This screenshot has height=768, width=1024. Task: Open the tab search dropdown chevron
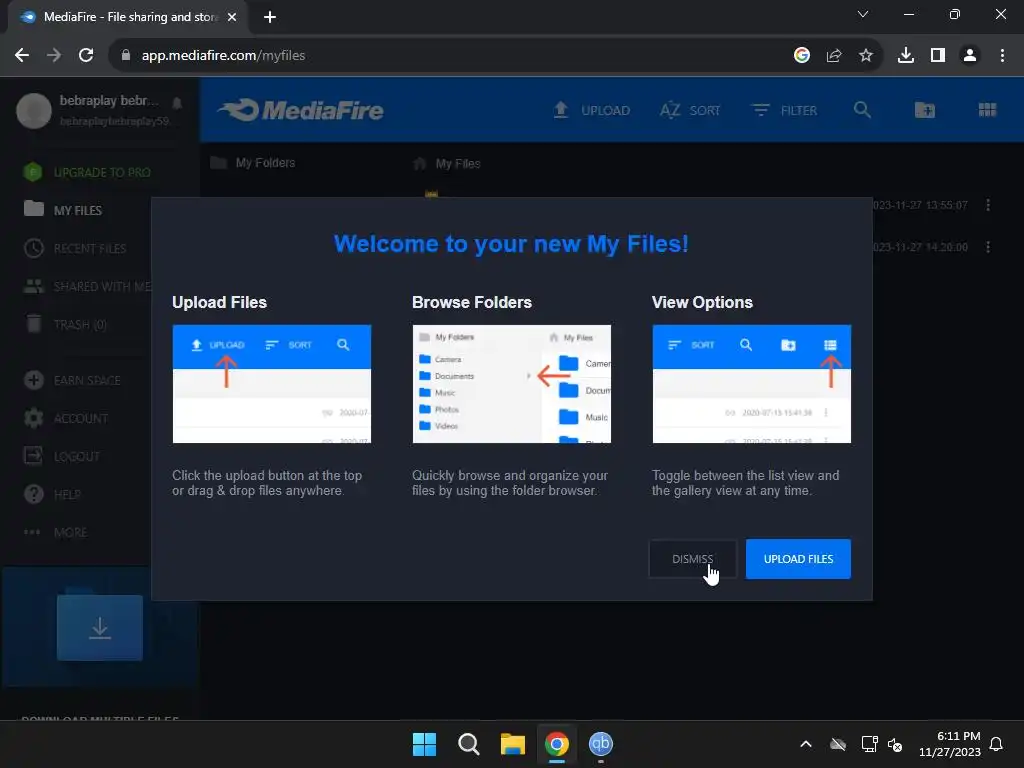pyautogui.click(x=863, y=14)
